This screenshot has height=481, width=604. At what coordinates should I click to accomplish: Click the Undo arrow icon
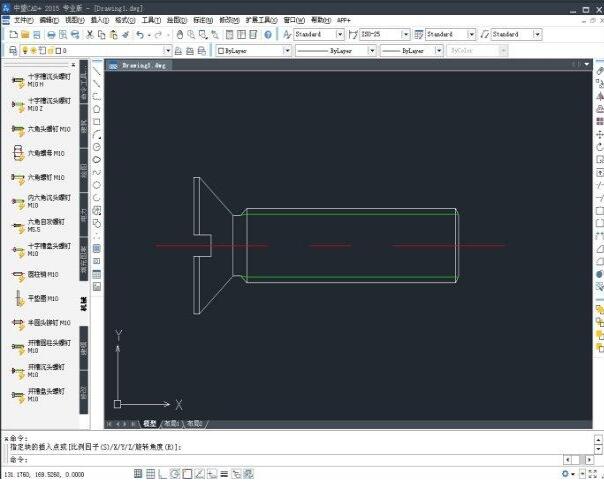click(140, 35)
